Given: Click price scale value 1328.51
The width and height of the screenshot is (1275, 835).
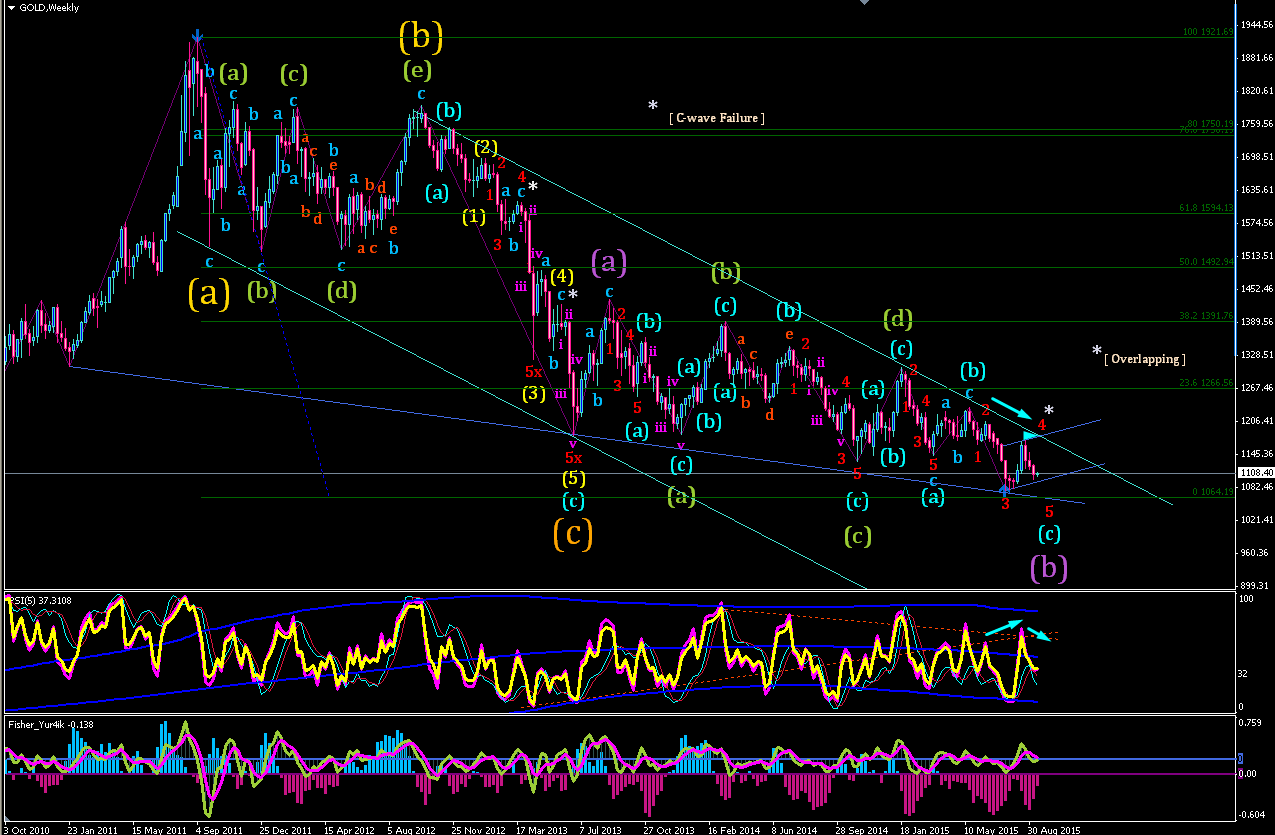Looking at the screenshot, I should click(1255, 355).
